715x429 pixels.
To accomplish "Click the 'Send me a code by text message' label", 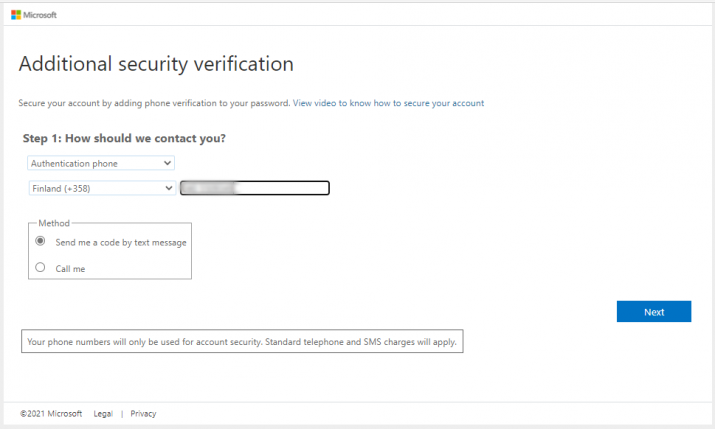I will click(121, 242).
